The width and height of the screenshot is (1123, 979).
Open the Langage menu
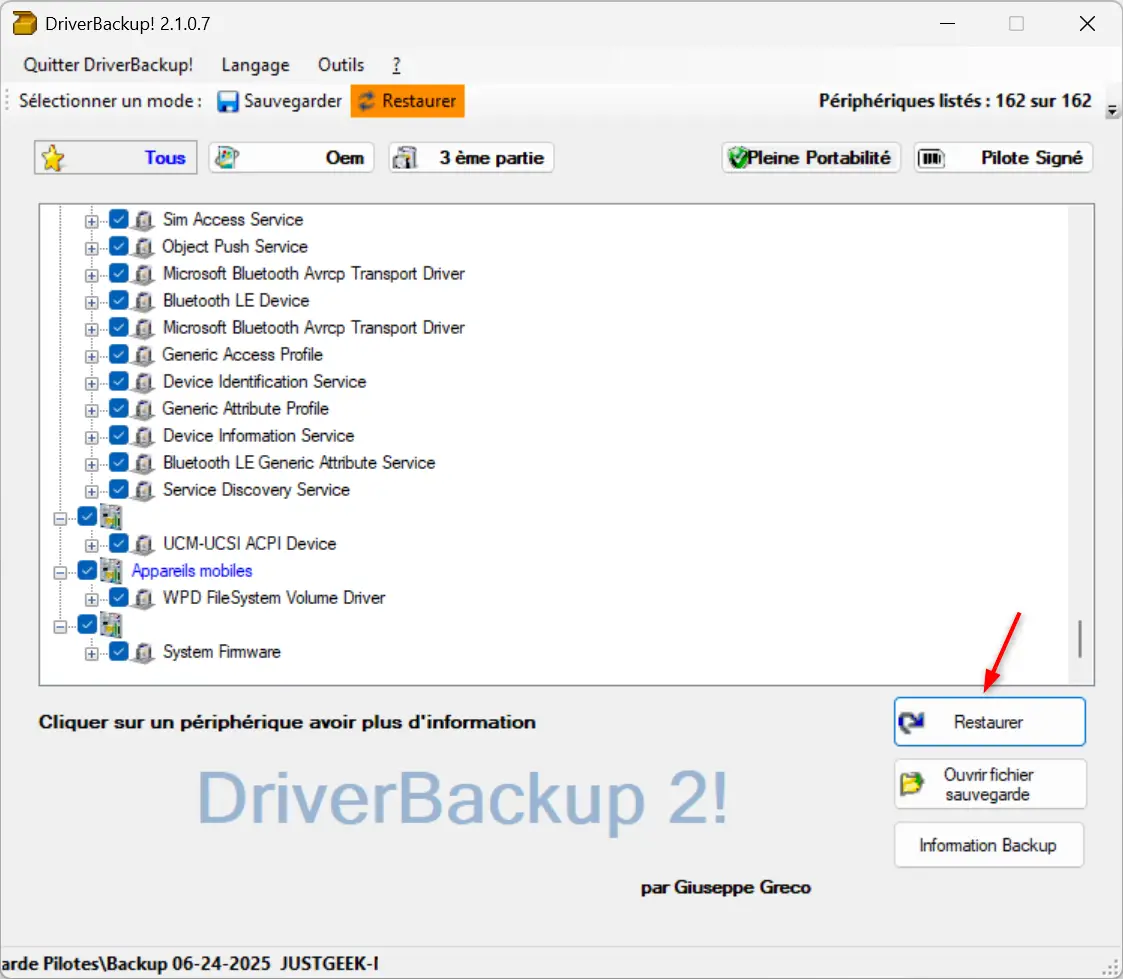[256, 65]
